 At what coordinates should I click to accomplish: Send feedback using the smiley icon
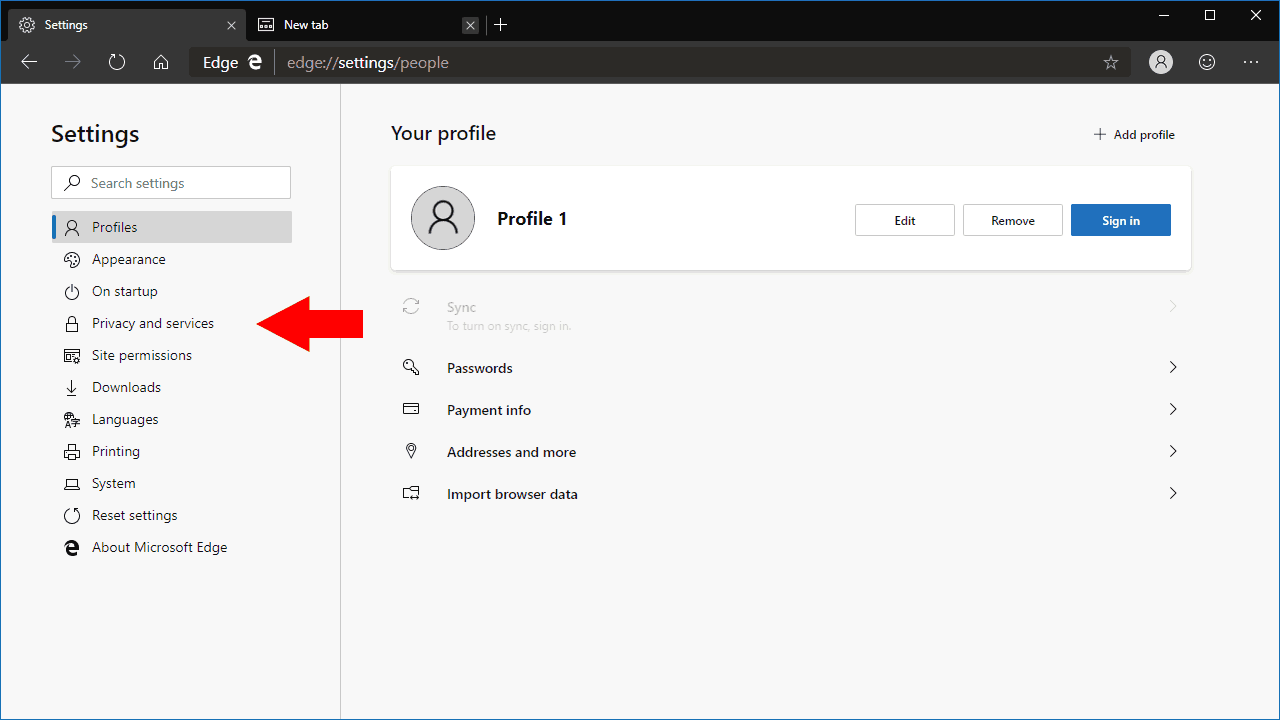click(x=1207, y=62)
